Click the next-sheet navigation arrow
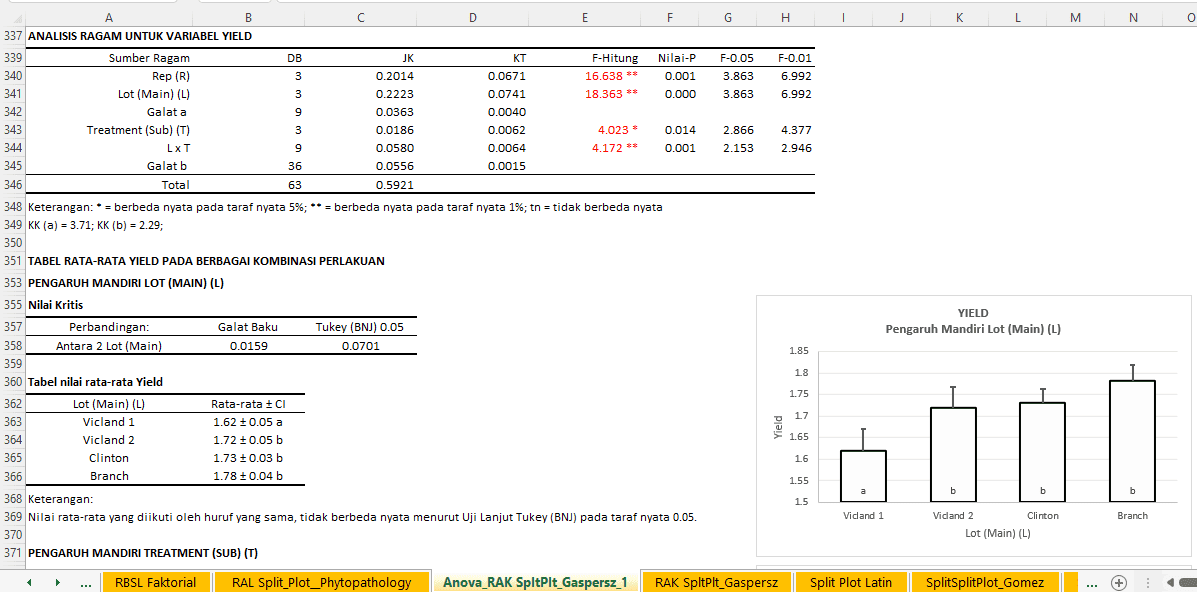Screen dimensions: 1197x592 click(x=58, y=582)
